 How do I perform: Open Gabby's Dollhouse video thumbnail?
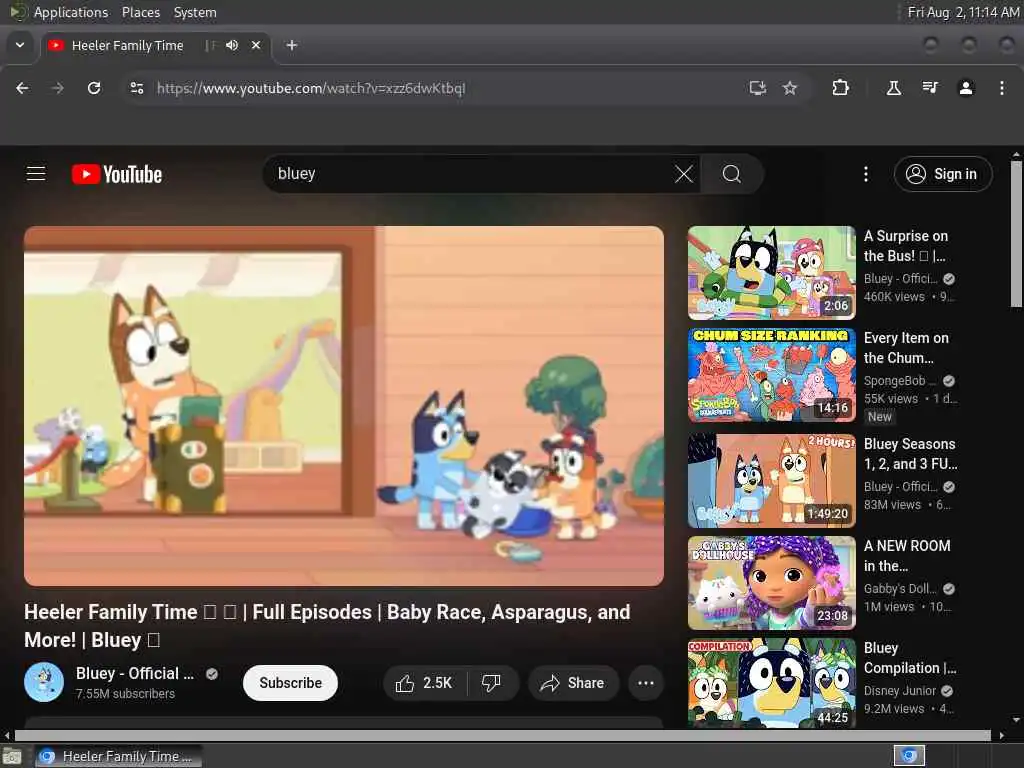(771, 583)
